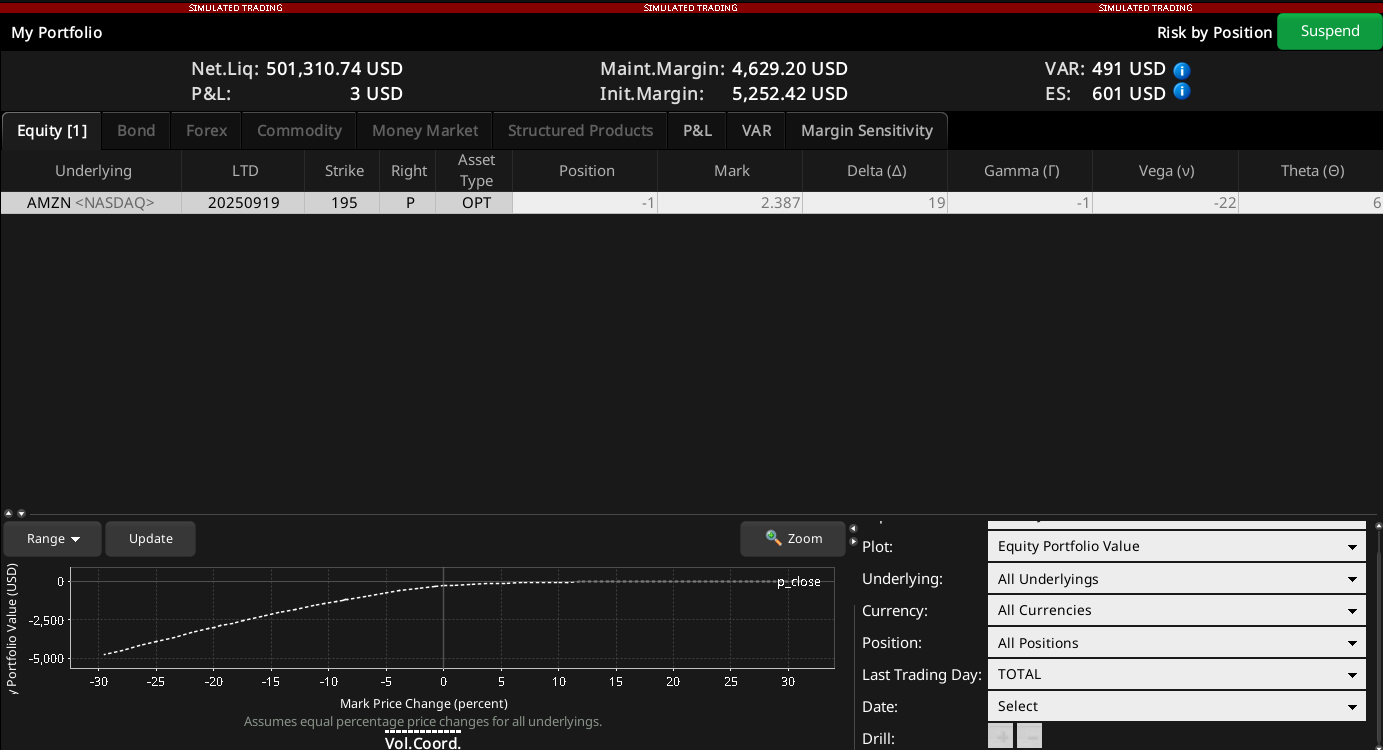
Task: Sort by Delta (Δ) column header
Action: [876, 171]
